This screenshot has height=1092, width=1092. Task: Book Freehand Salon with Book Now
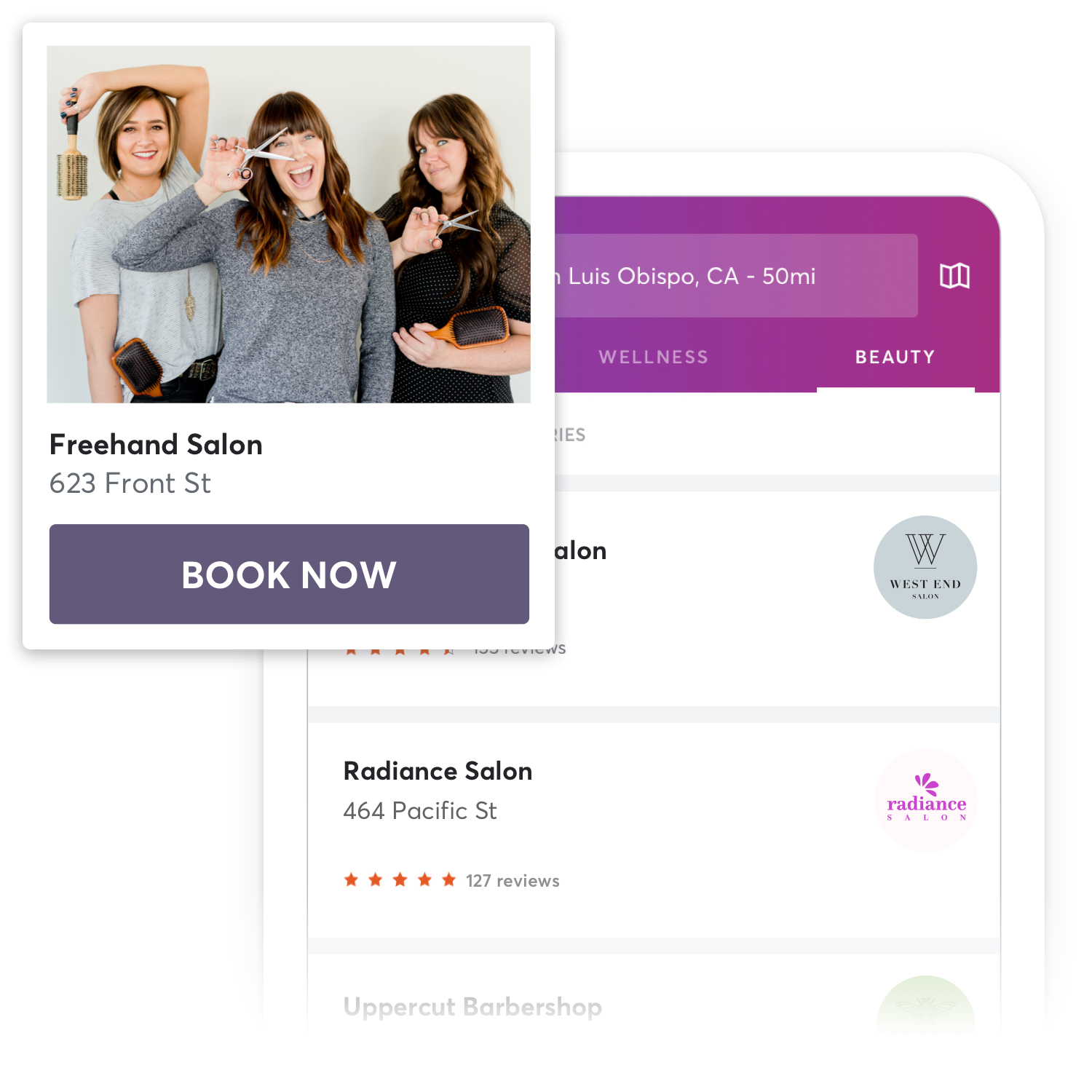click(289, 574)
